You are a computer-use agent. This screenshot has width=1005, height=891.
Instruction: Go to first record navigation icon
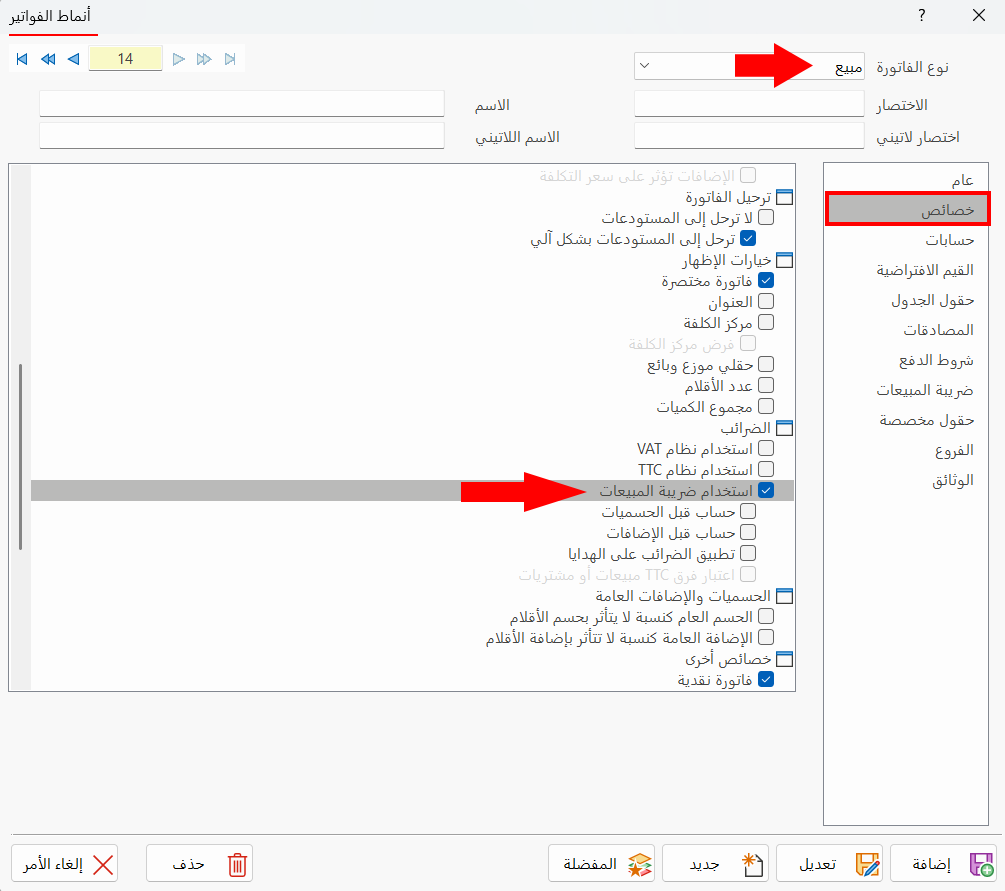click(22, 59)
